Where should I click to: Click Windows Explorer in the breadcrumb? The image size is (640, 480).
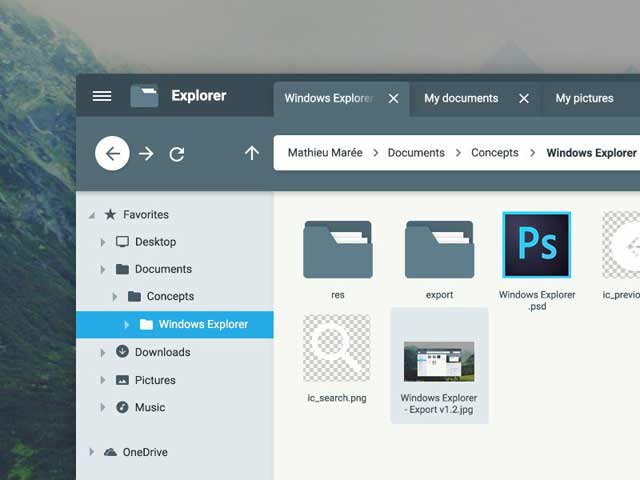click(x=591, y=153)
